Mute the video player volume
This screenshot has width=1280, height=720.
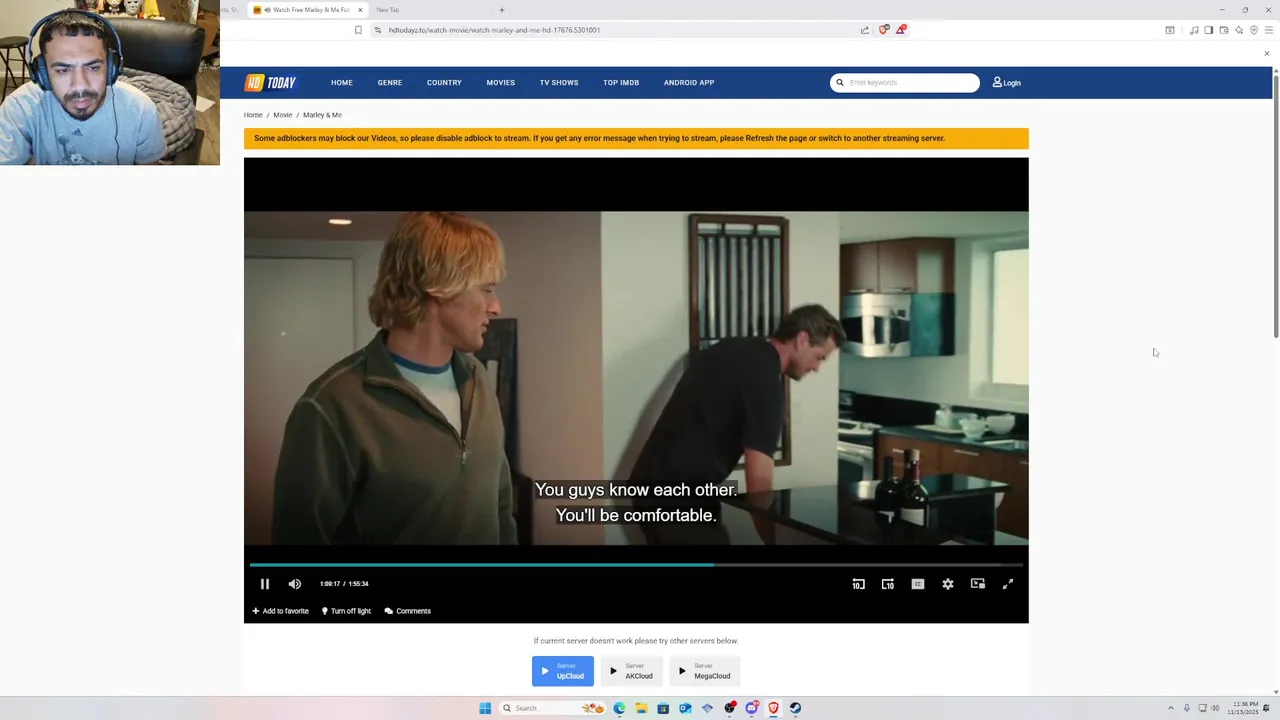click(295, 584)
